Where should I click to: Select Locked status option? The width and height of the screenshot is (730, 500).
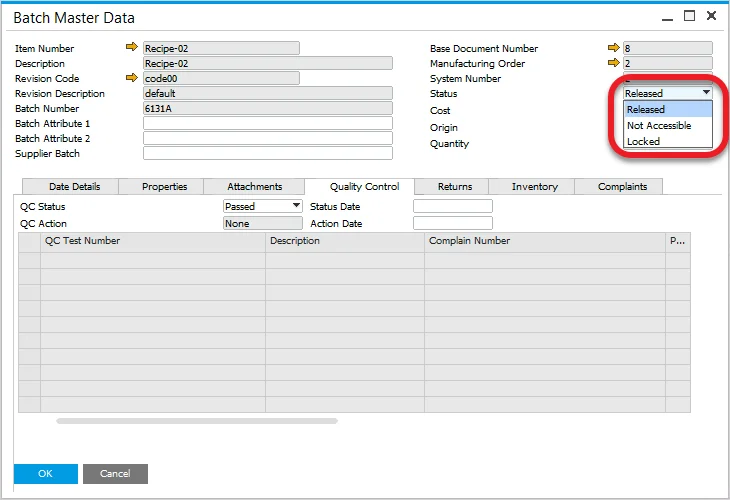pyautogui.click(x=643, y=142)
